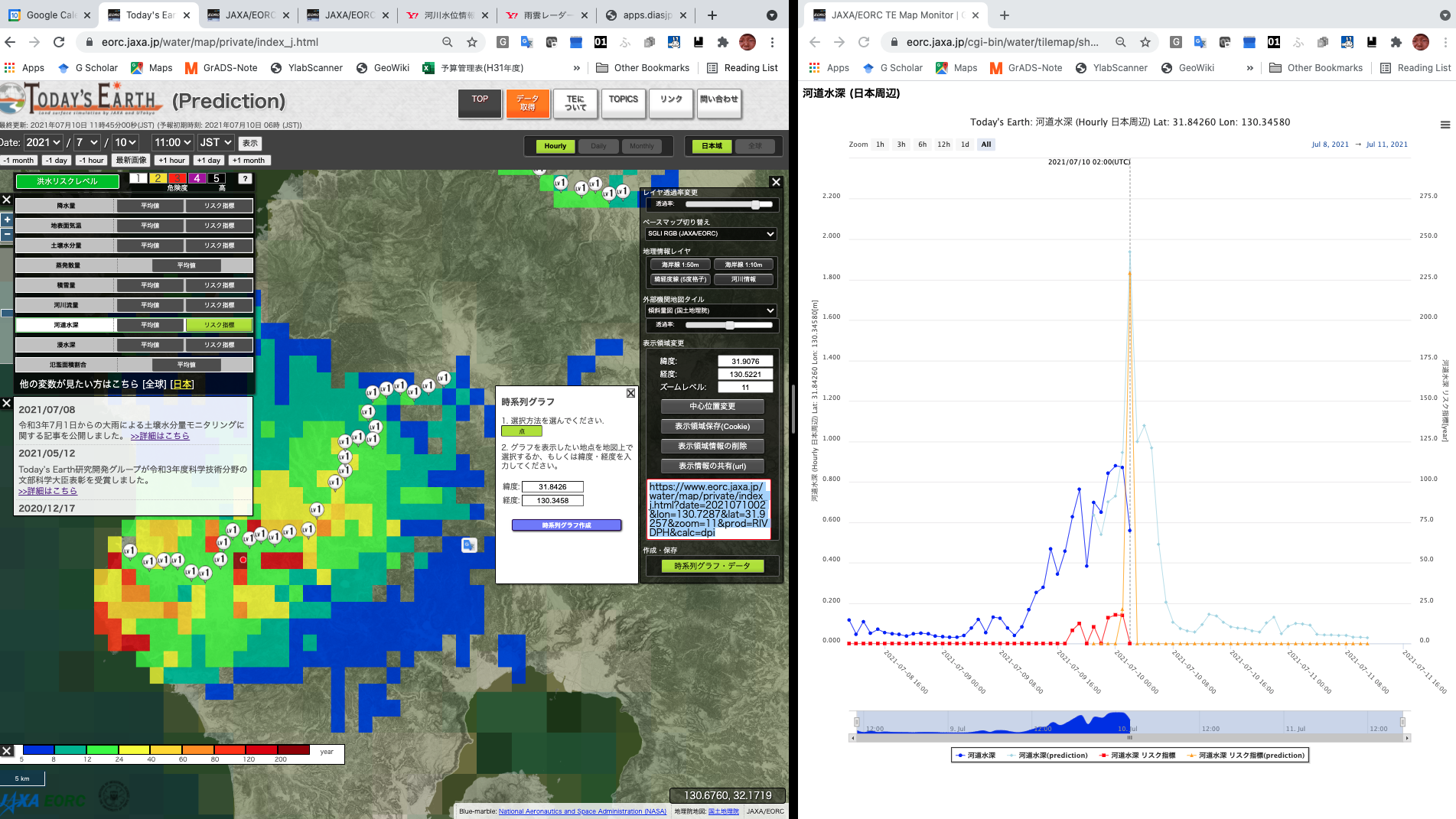Open new tab in left browser window
This screenshot has width=1456, height=819.
click(x=712, y=15)
